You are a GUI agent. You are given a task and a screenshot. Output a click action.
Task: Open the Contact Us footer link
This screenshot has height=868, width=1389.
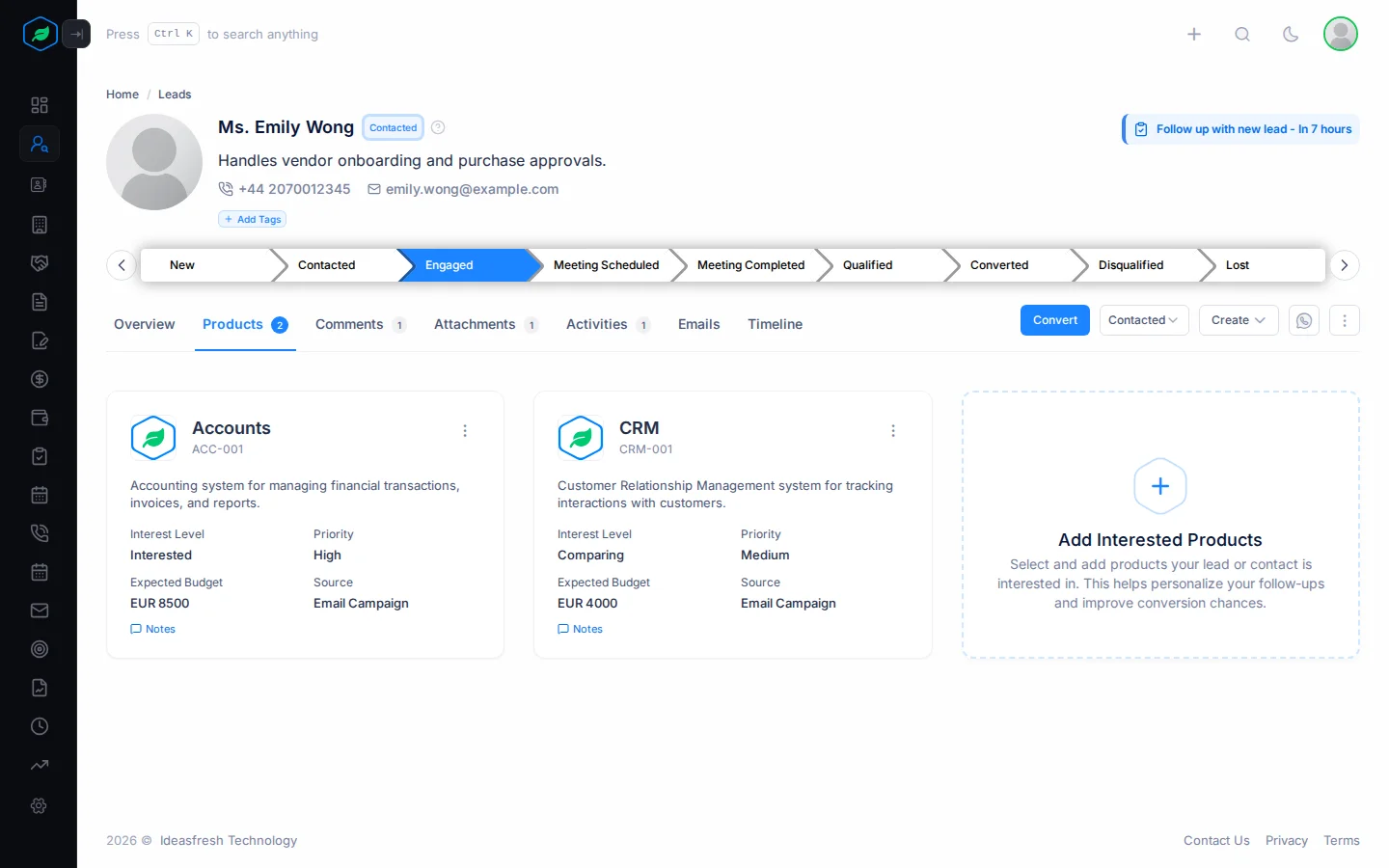point(1216,841)
